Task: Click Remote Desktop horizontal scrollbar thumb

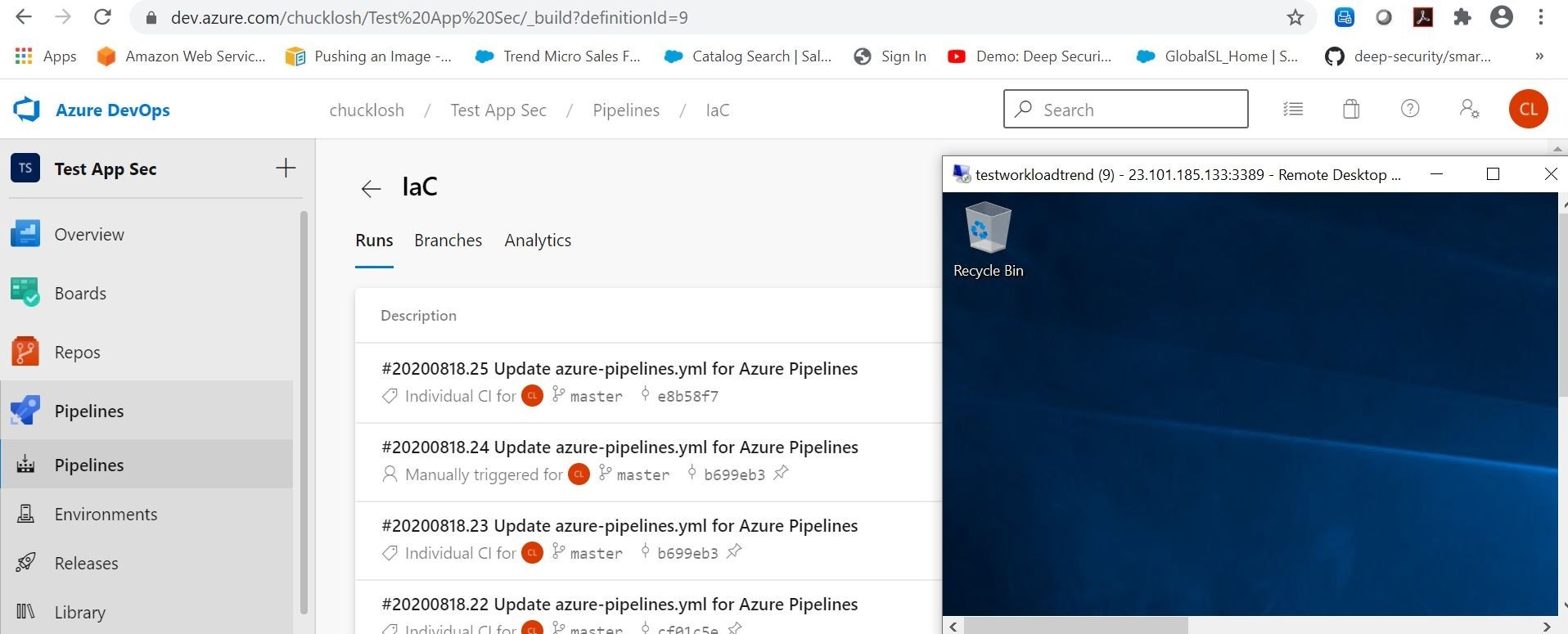Action: (x=1075, y=626)
